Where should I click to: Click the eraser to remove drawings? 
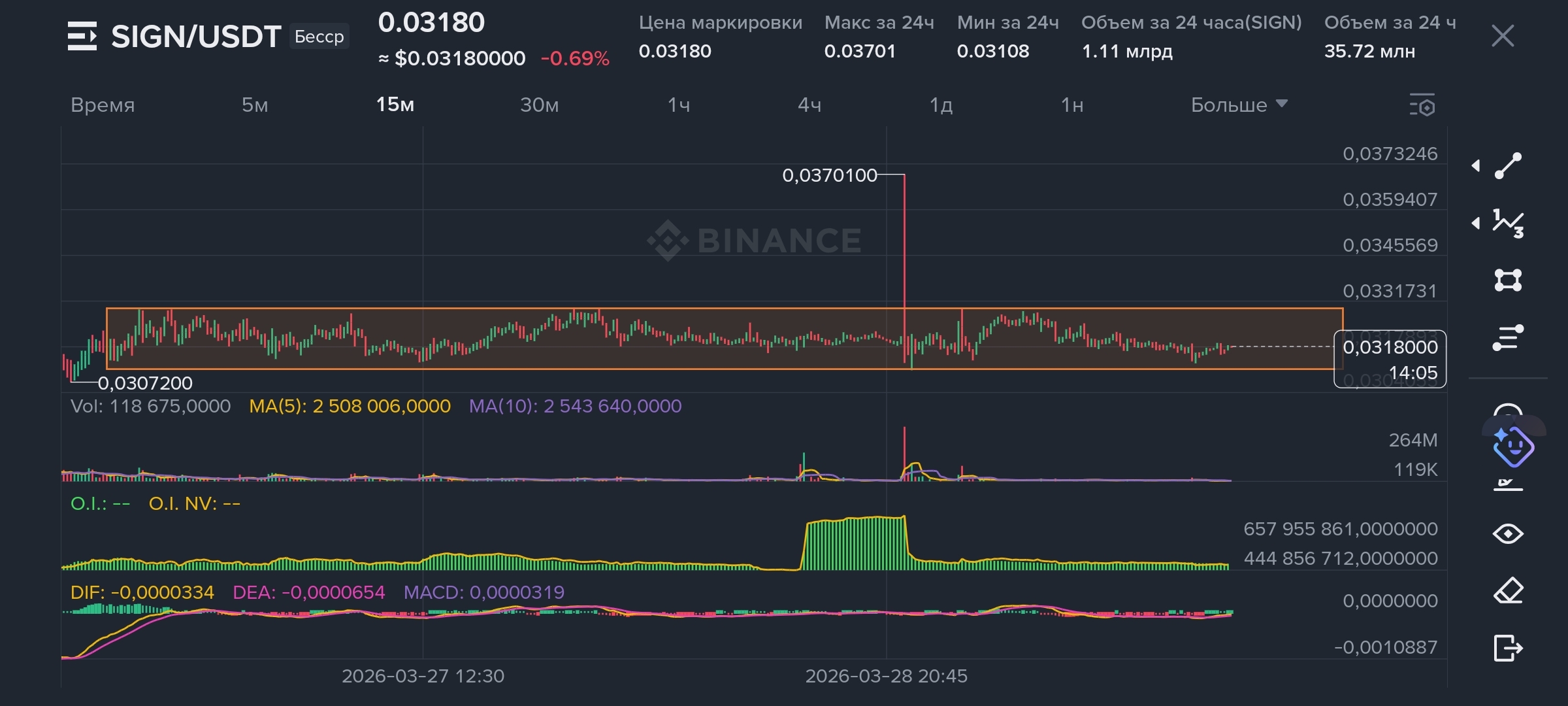(x=1508, y=591)
